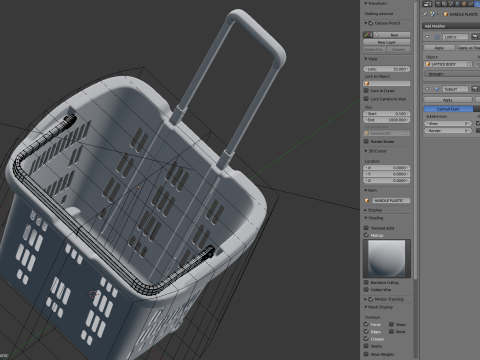The image size is (480, 360).
Task: Click the pin icon in properties header
Action: 425,14
